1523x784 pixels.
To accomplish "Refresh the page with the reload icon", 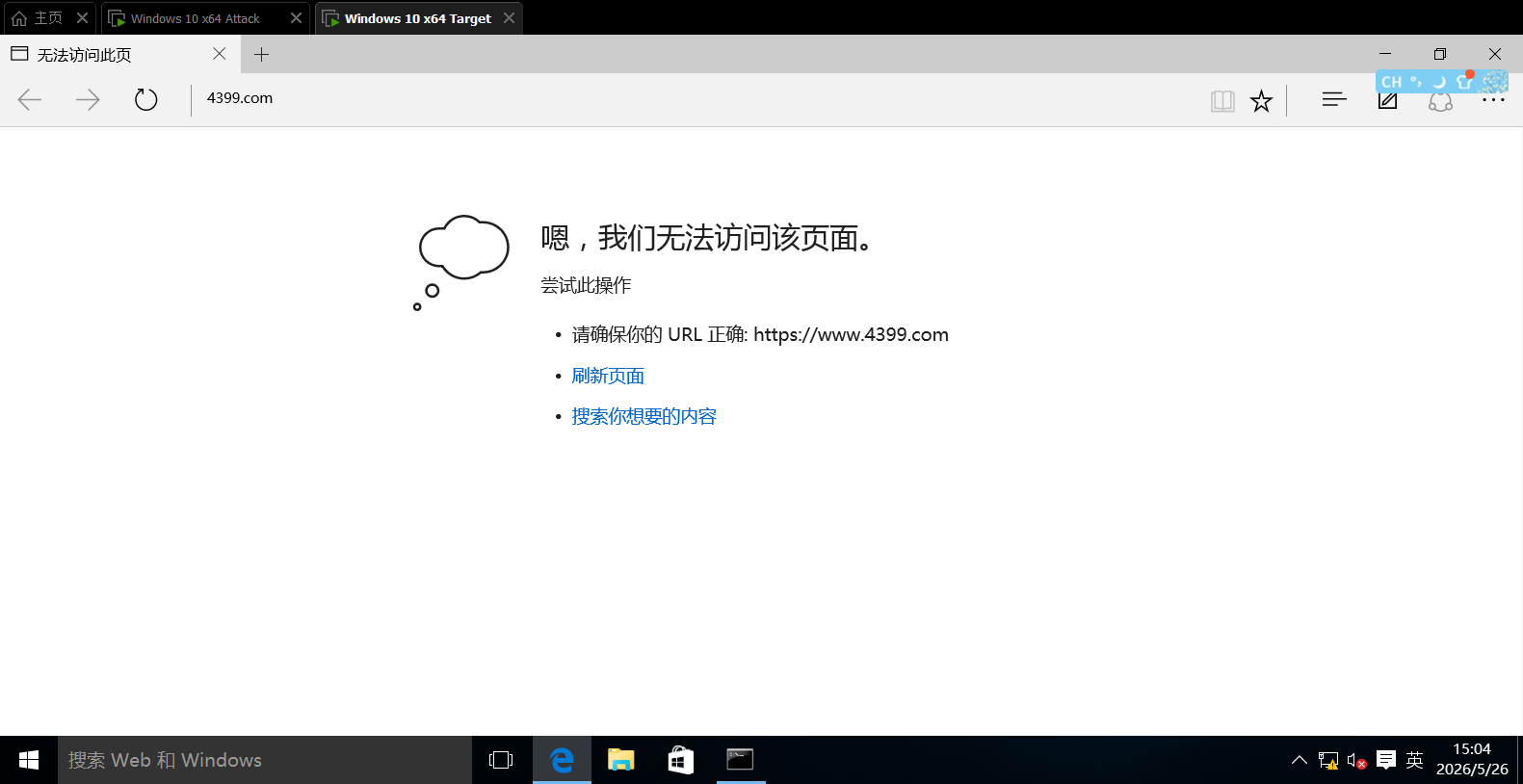I will (145, 99).
